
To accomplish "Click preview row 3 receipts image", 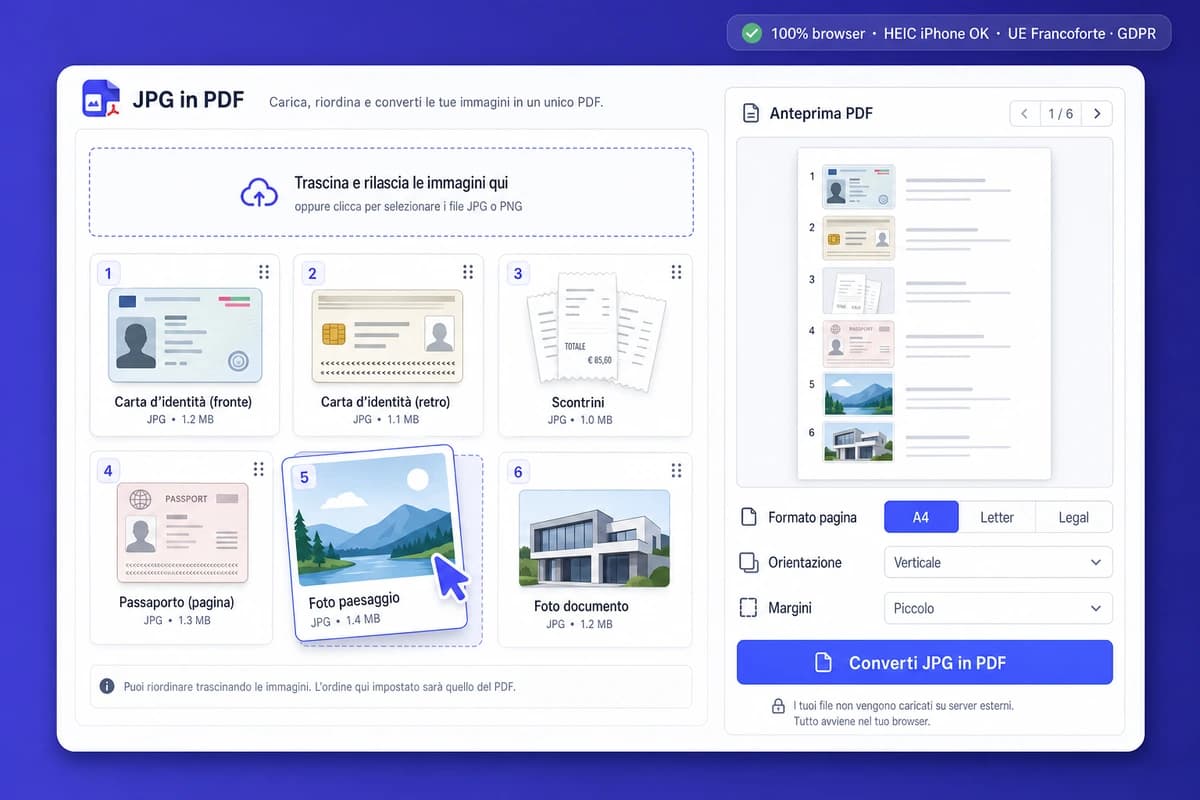I will pyautogui.click(x=858, y=290).
